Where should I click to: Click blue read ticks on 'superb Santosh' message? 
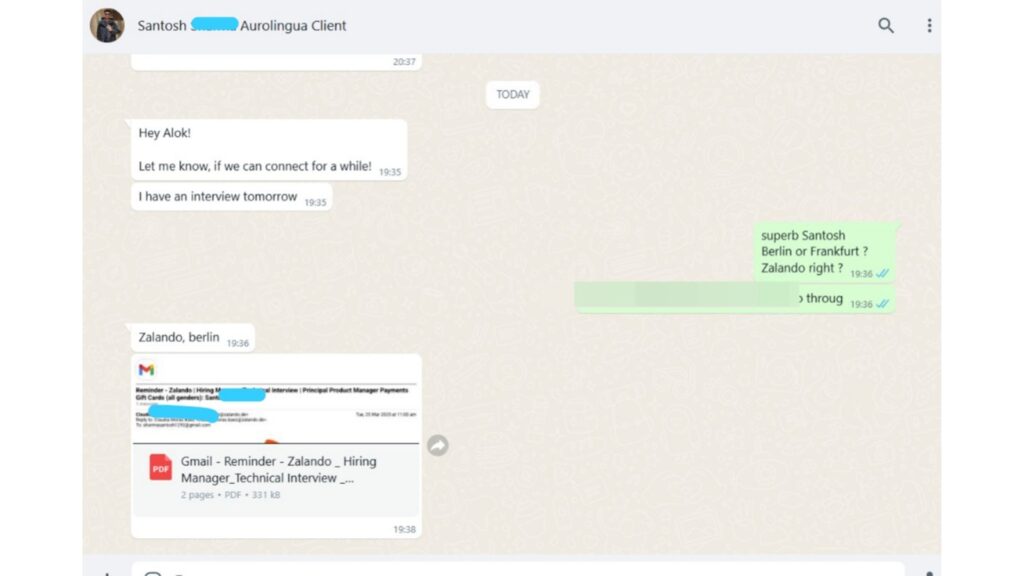click(x=883, y=274)
